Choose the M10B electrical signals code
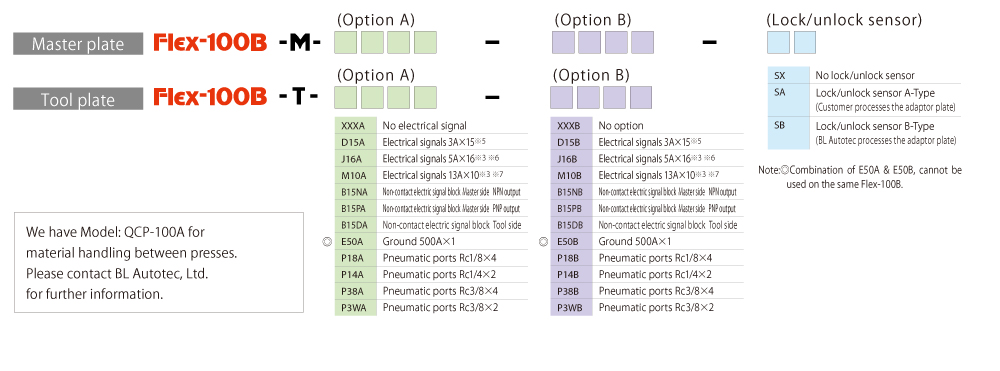This screenshot has width=1000, height=371. click(571, 175)
